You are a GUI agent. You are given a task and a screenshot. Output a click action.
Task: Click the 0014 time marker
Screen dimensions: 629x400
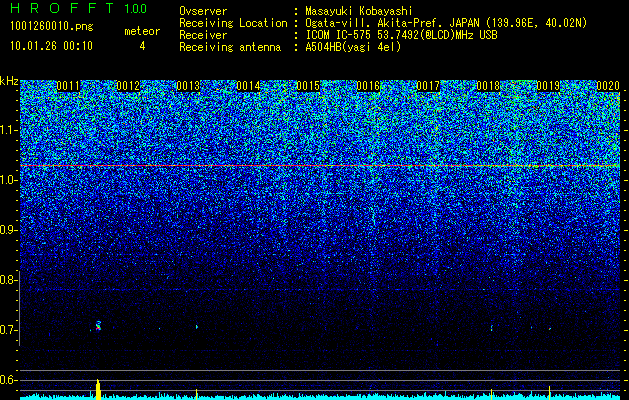tap(248, 86)
